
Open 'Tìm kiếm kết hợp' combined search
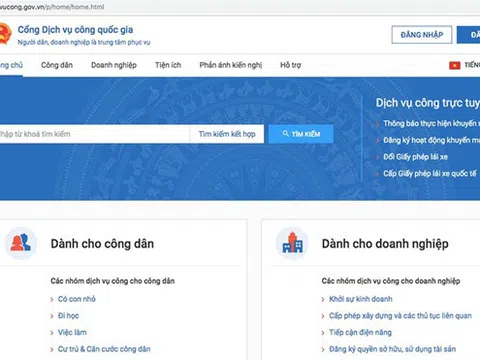tap(227, 134)
